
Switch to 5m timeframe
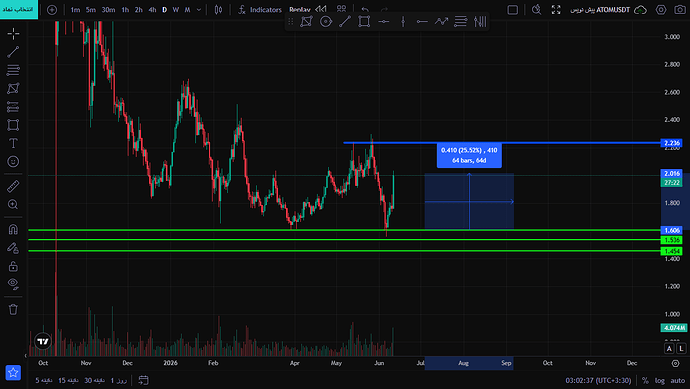(x=91, y=10)
